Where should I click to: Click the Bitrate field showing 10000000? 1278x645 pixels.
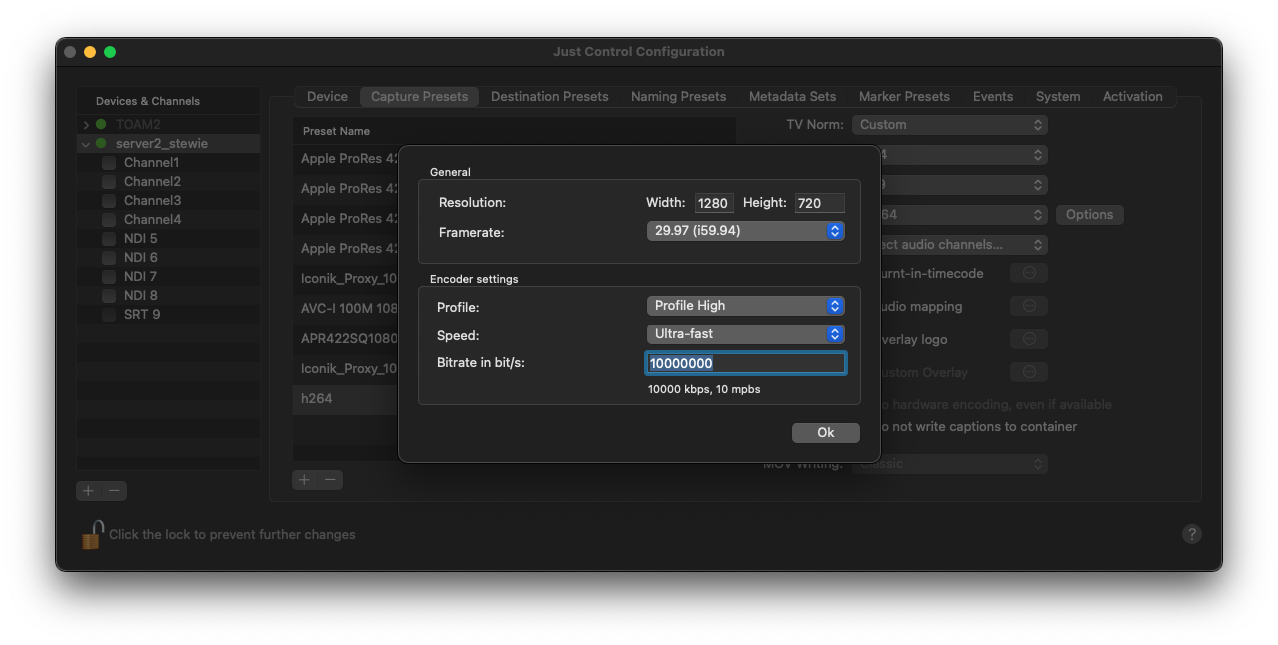(x=746, y=363)
